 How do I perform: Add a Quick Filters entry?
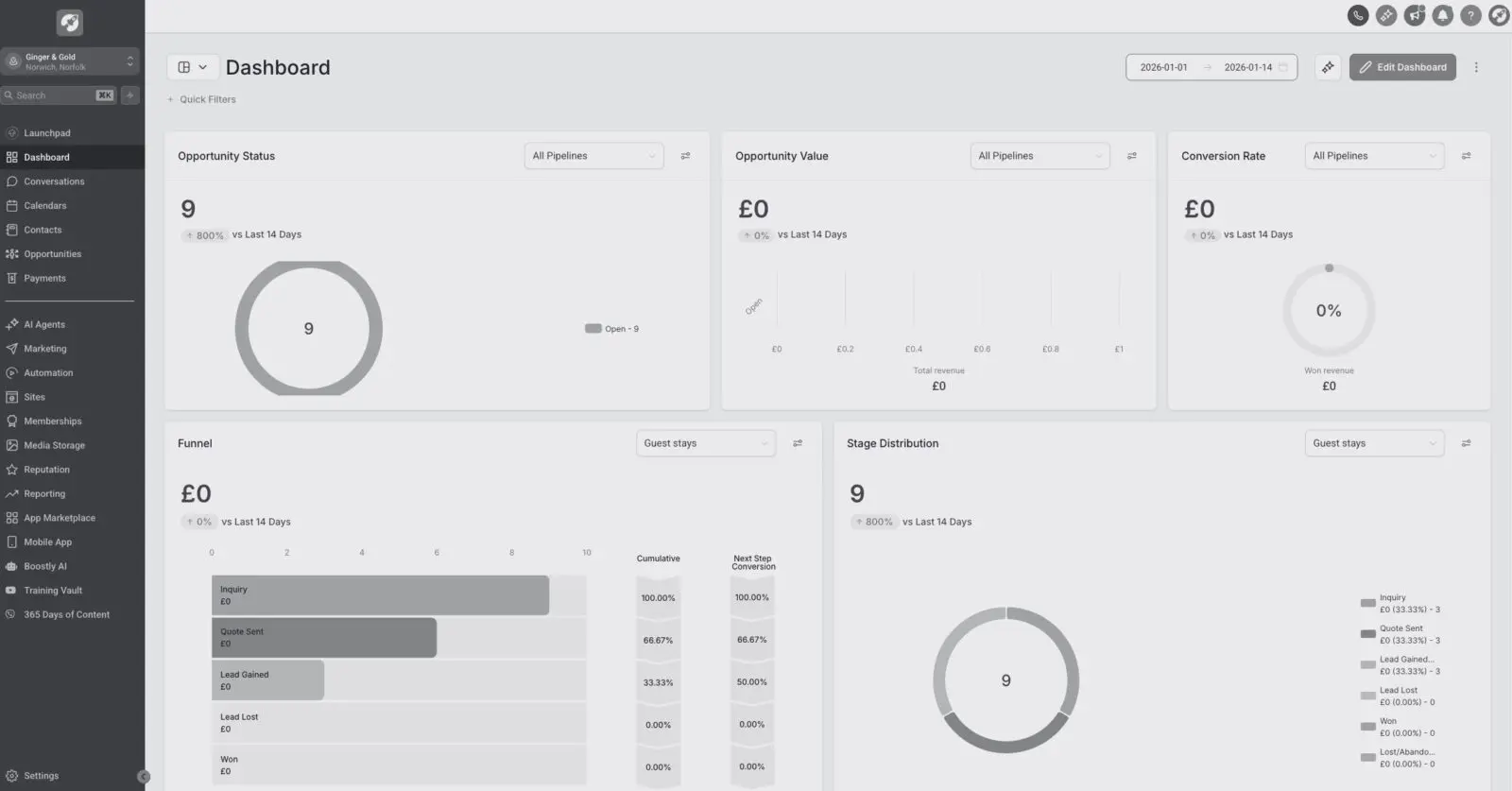(202, 99)
